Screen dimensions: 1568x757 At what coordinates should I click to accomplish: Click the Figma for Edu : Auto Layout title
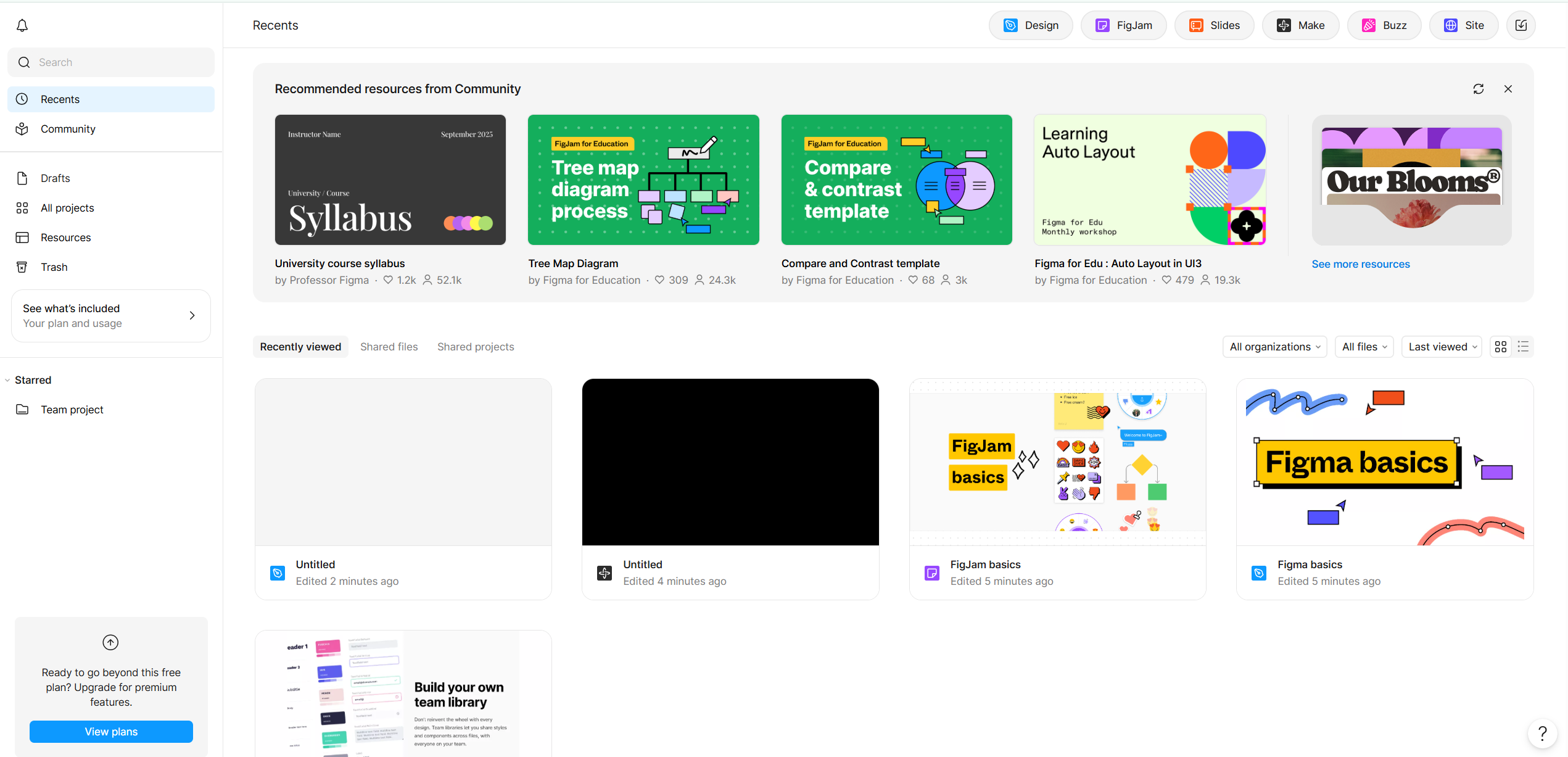(x=1118, y=263)
